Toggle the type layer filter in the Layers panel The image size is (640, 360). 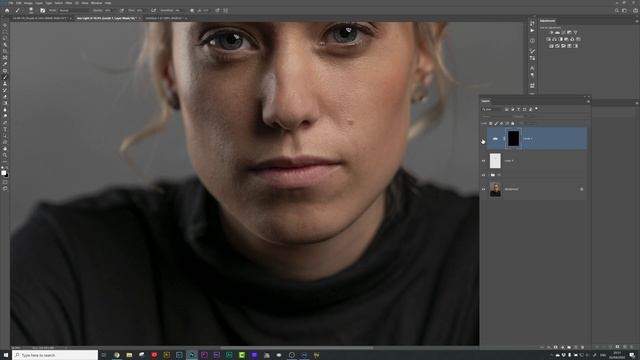518,109
